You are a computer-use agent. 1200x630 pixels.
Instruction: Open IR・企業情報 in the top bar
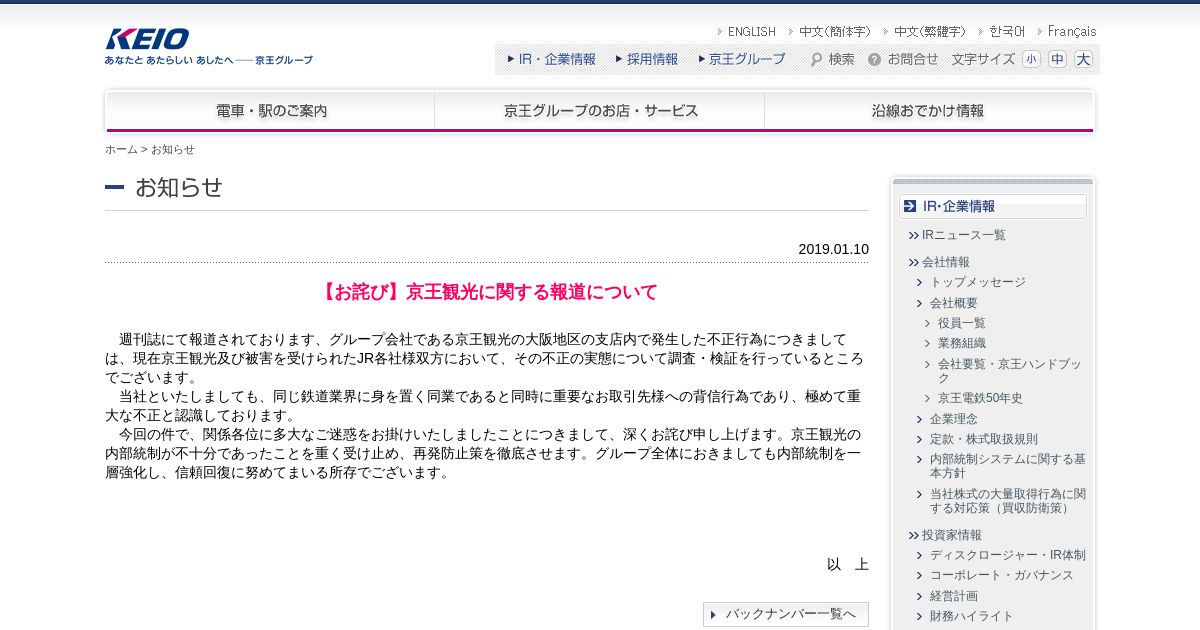557,59
